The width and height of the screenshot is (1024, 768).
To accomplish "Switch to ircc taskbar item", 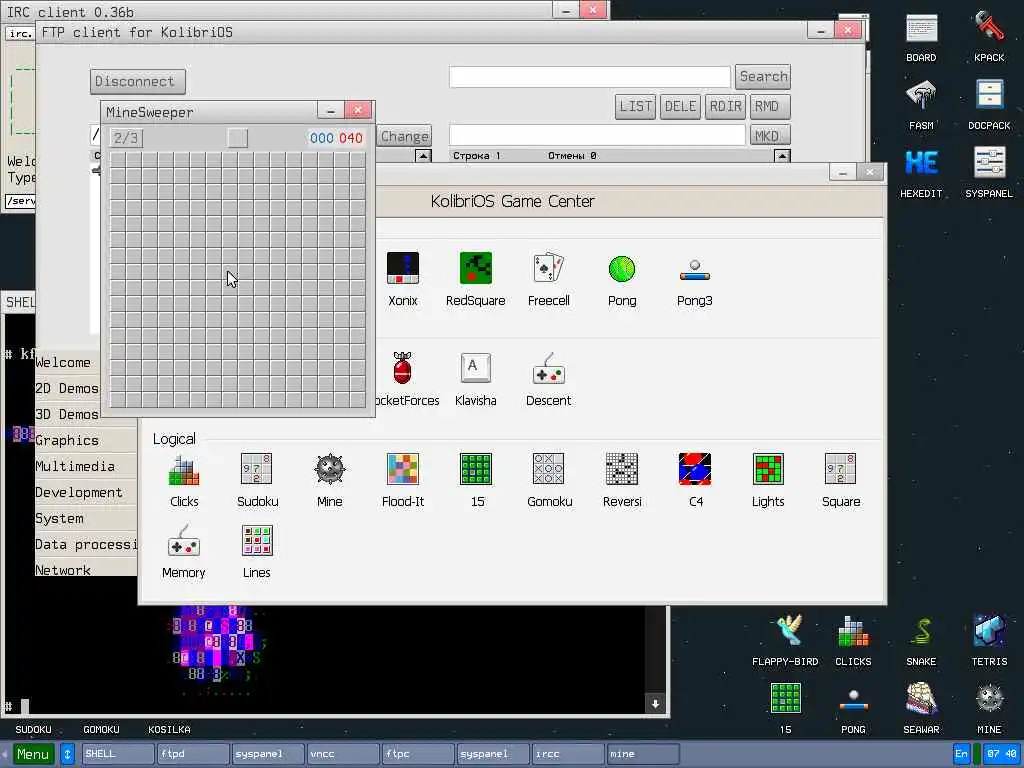I will [568, 754].
